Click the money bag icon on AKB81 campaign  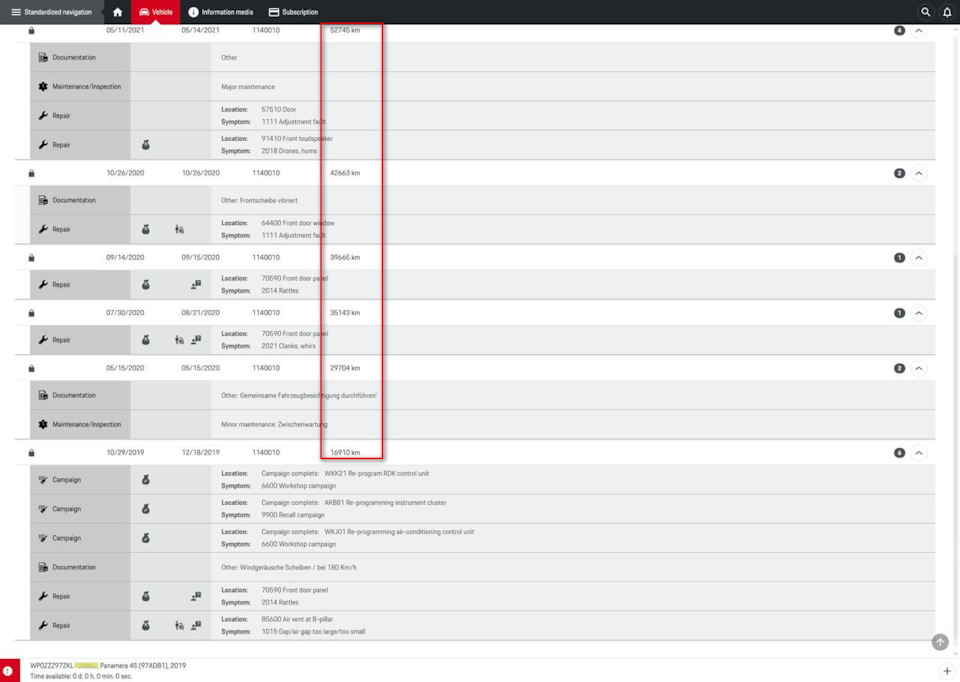click(146, 509)
